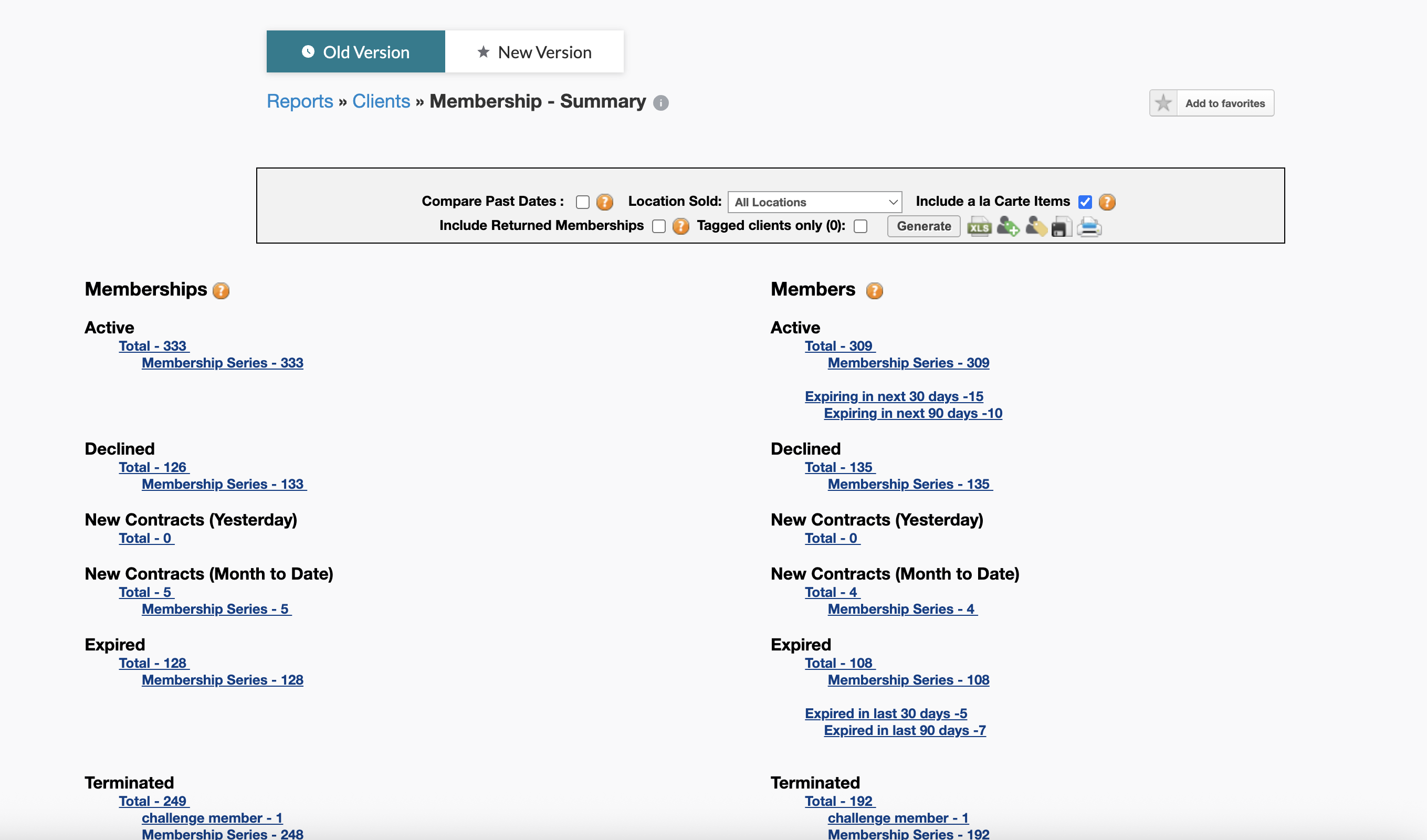Screen dimensions: 1427x840
Task: Open the Clients breadcrumb link
Action: pyautogui.click(x=381, y=101)
